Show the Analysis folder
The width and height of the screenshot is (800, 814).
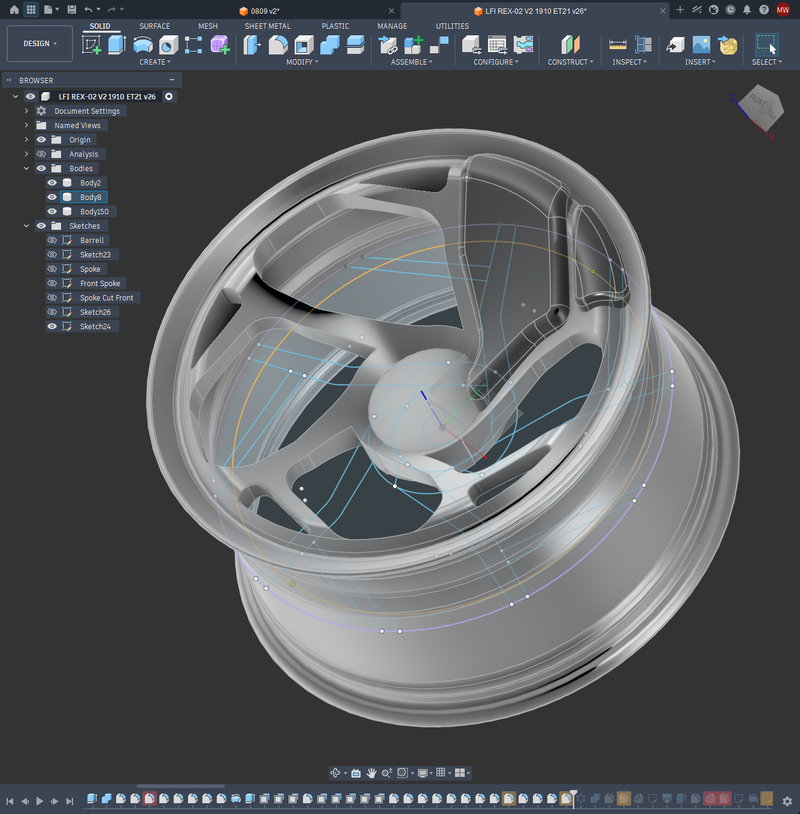(41, 154)
